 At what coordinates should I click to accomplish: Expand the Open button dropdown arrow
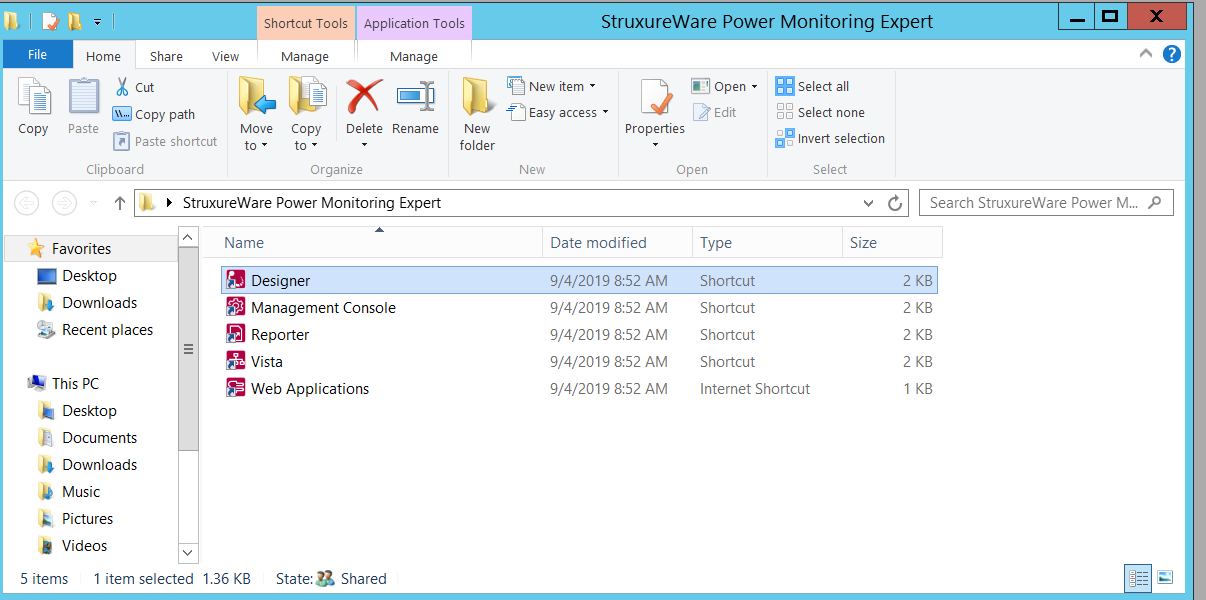(x=754, y=87)
